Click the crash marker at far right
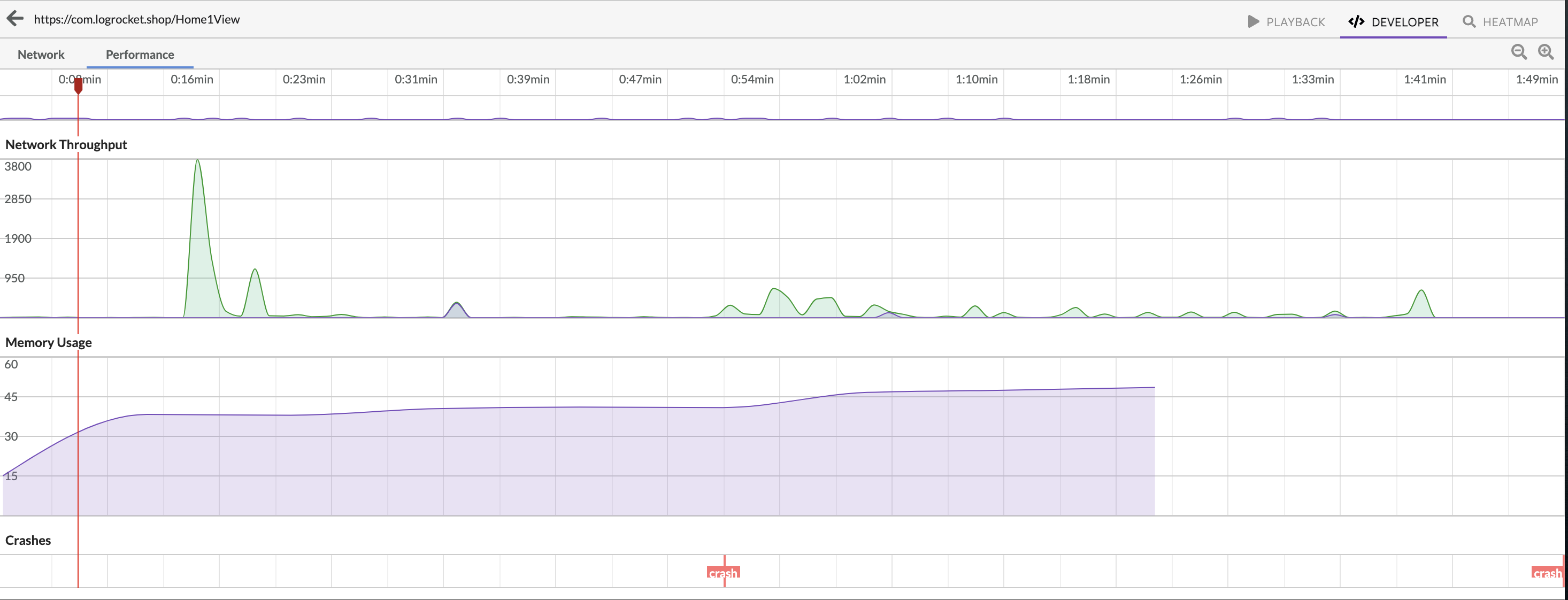This screenshot has height=600, width=1568. point(1547,573)
